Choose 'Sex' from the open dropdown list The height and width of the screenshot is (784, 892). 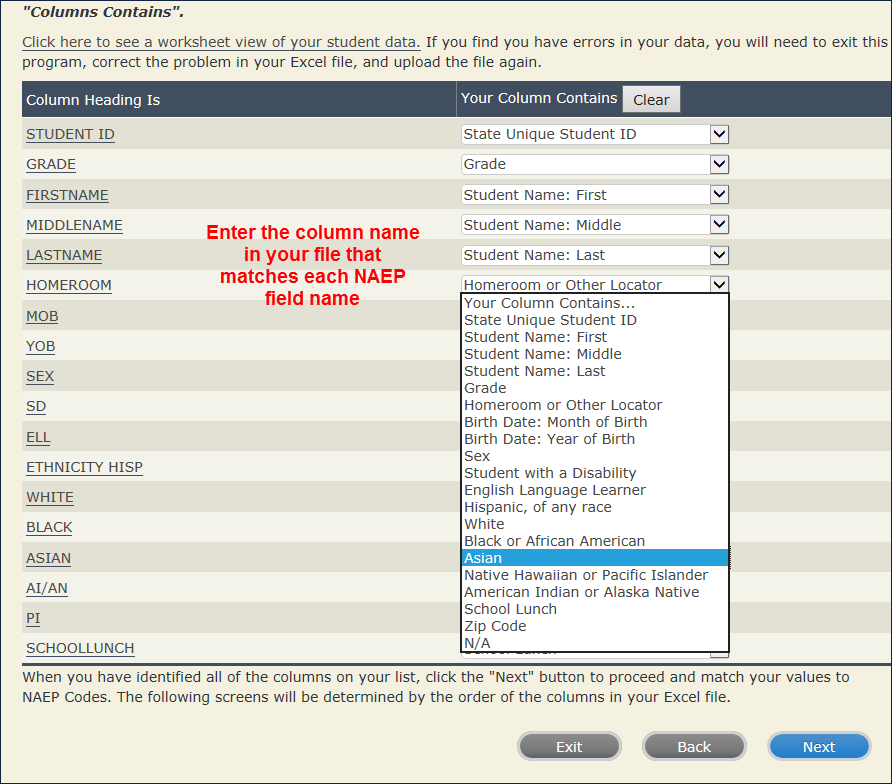coord(595,456)
